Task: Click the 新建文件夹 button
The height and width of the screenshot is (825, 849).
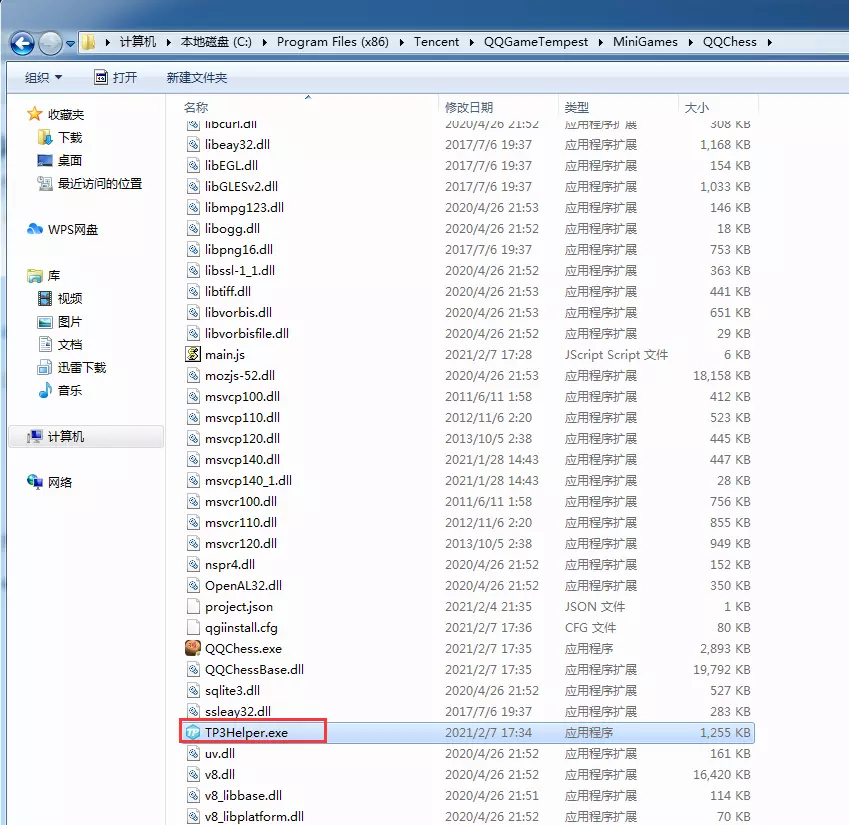Action: point(196,77)
